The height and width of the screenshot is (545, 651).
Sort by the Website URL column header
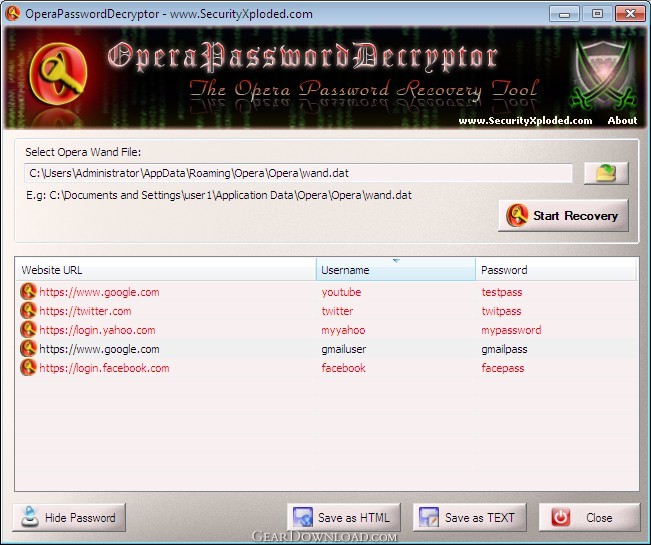166,270
